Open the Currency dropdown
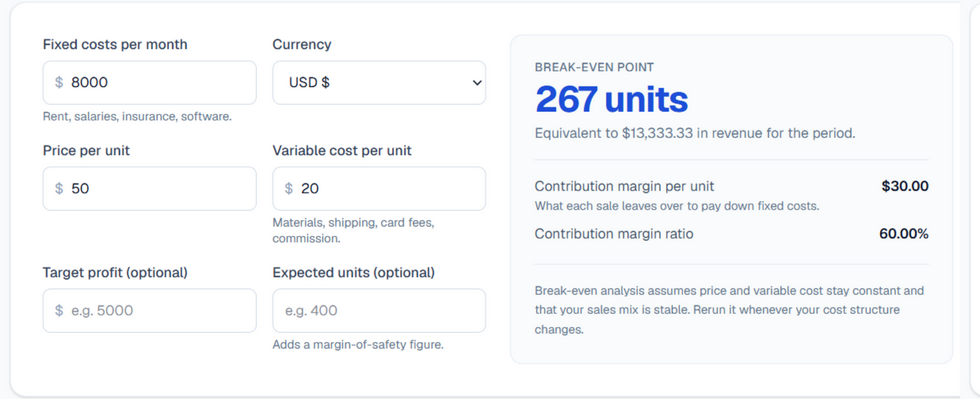The image size is (980, 399). click(x=379, y=83)
